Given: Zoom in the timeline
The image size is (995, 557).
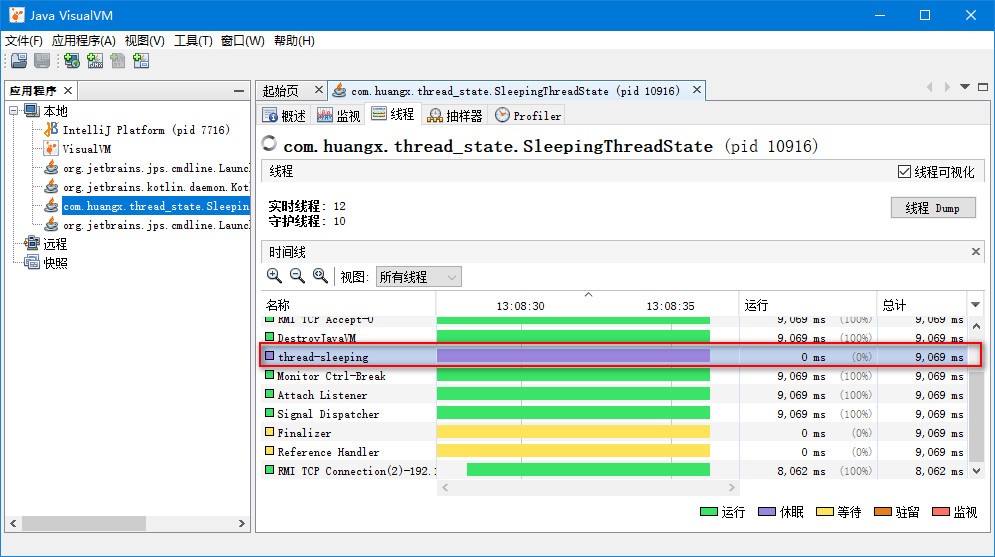Looking at the screenshot, I should (274, 276).
